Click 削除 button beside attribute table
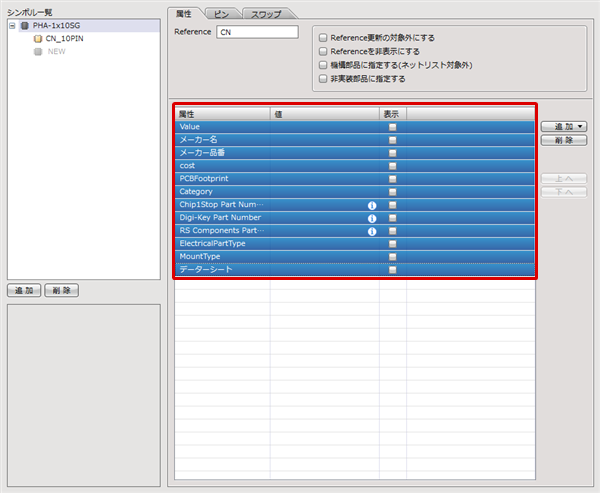The image size is (600, 493). [x=564, y=140]
